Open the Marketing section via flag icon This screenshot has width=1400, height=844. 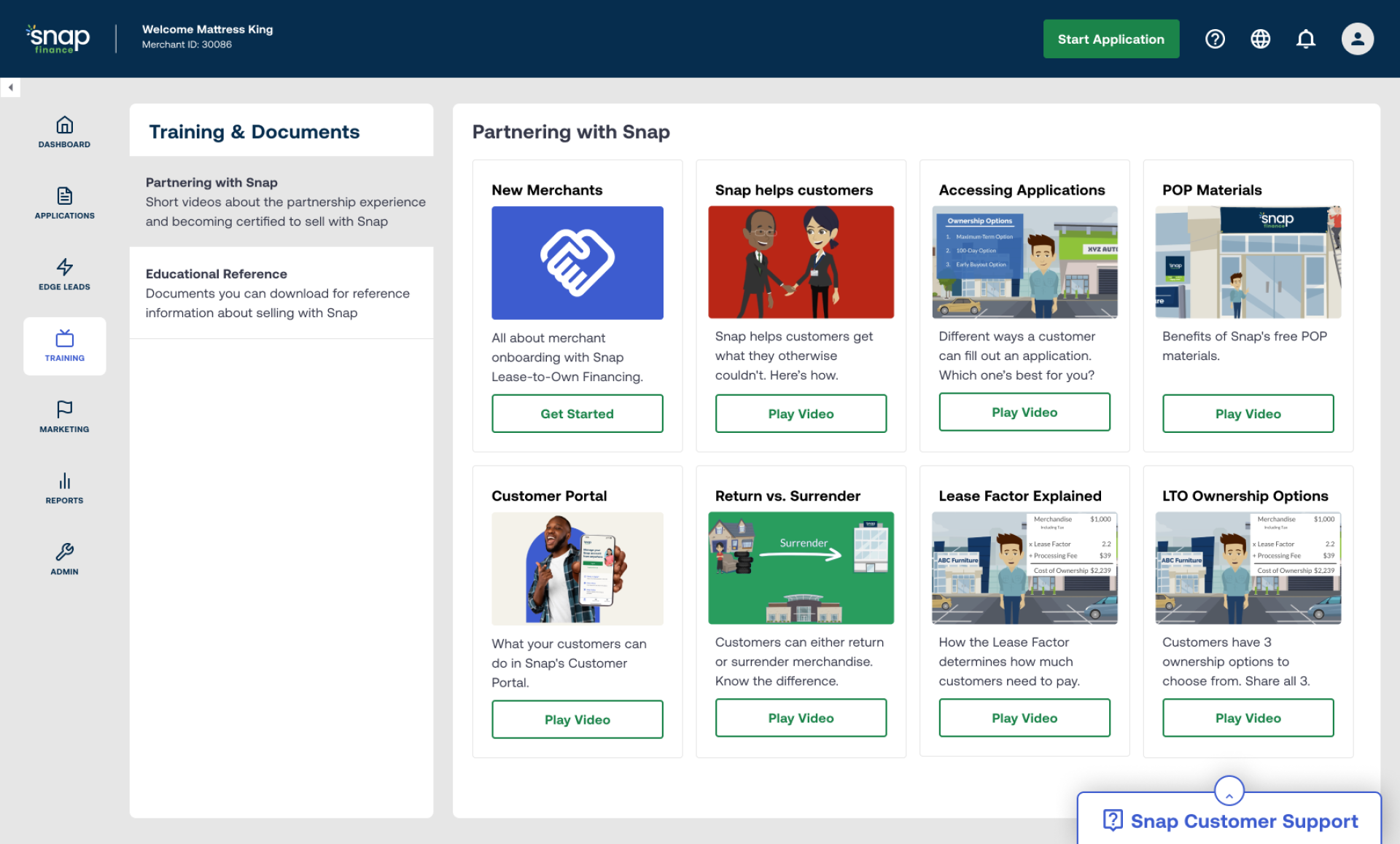pyautogui.click(x=64, y=416)
